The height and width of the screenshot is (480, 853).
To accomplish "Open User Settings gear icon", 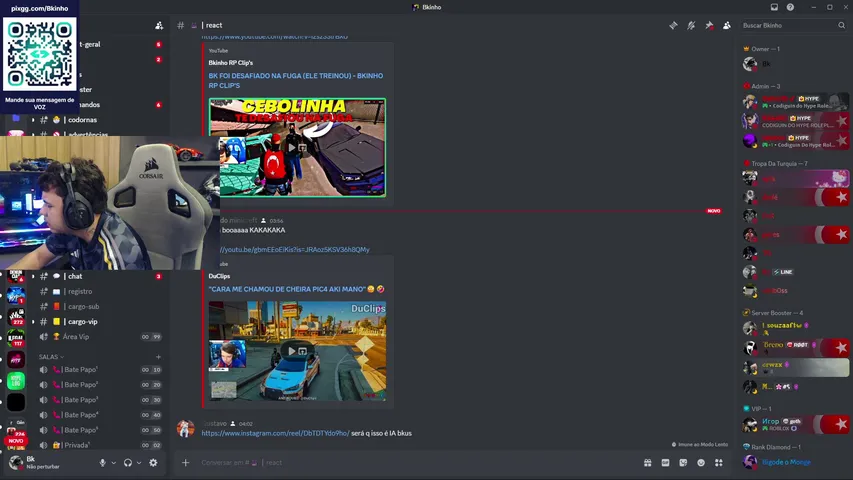I will coord(153,463).
